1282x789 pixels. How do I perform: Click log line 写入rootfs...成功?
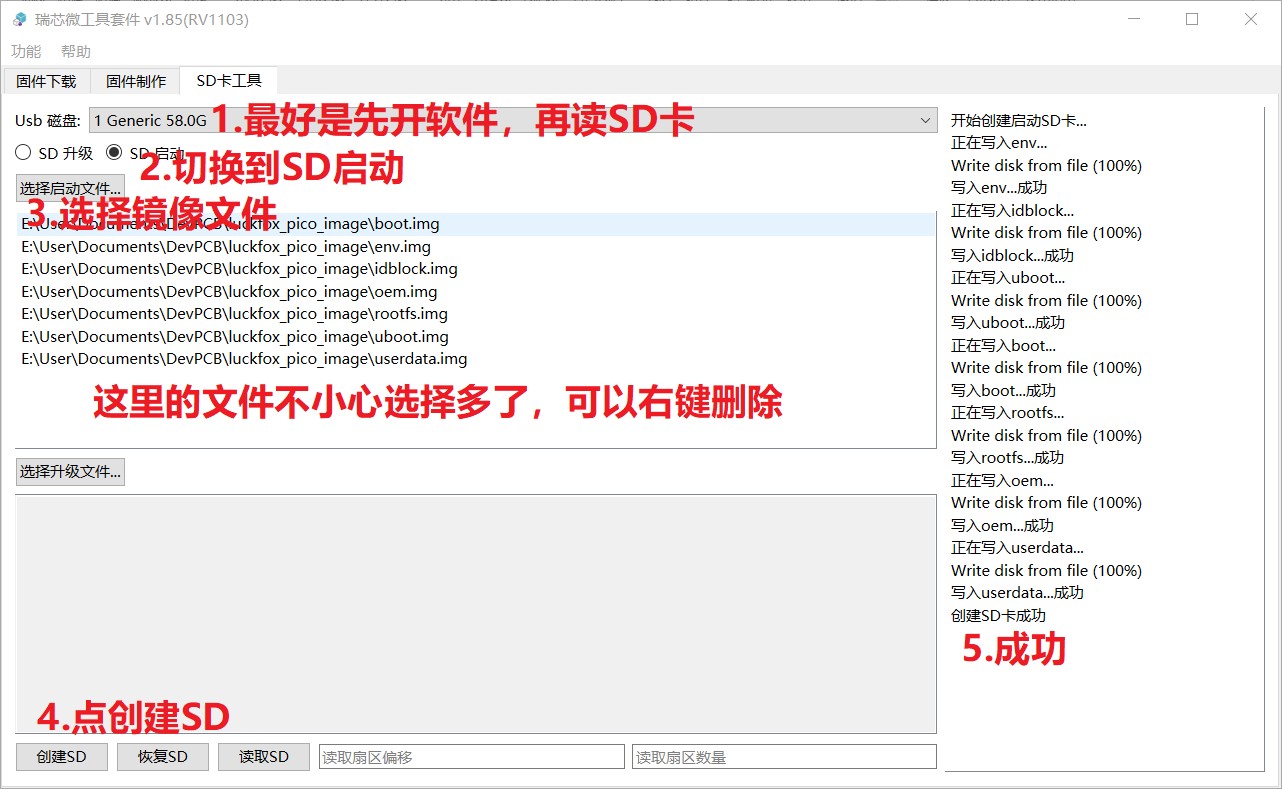1007,458
